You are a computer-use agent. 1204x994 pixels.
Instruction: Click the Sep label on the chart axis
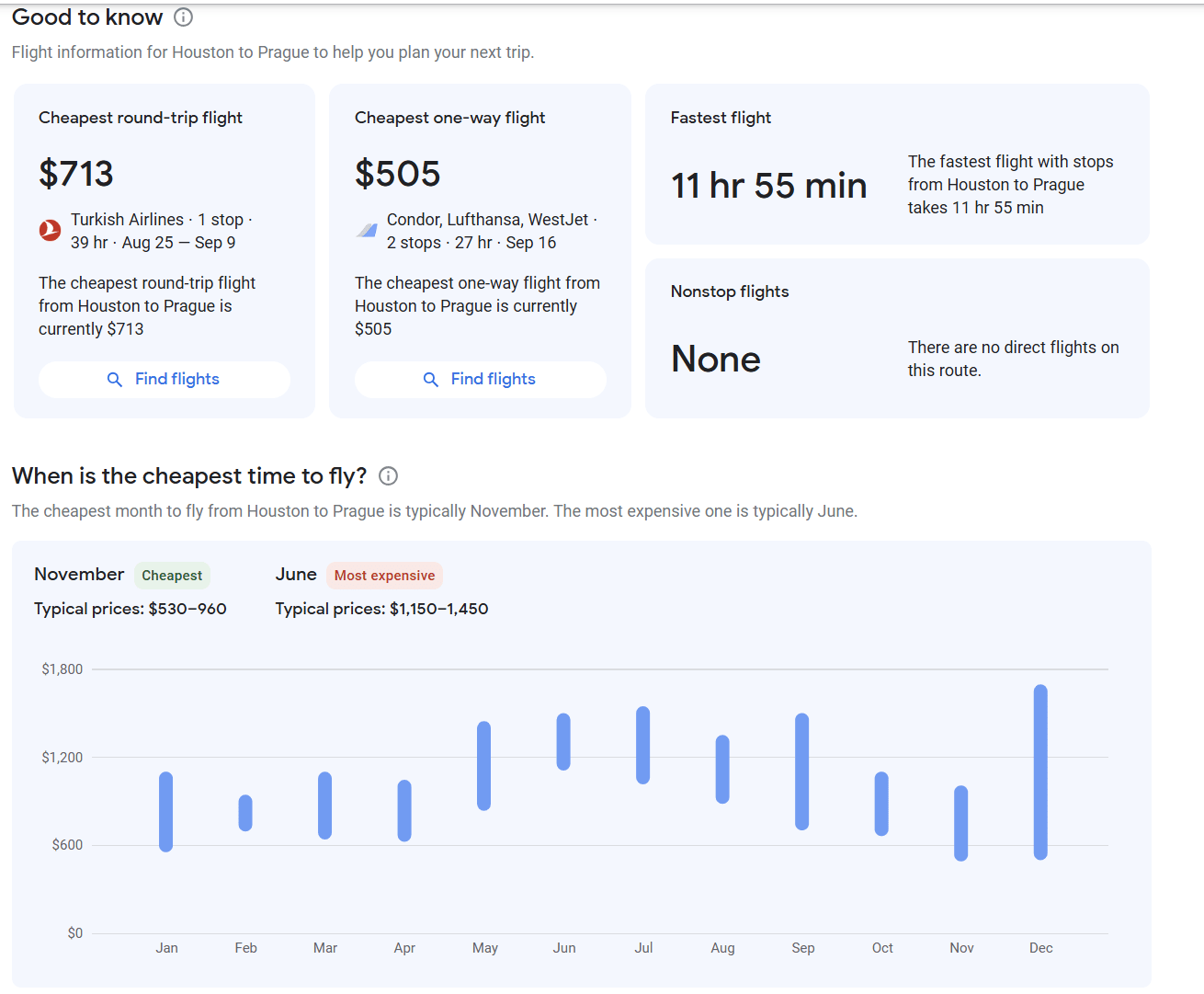[802, 947]
